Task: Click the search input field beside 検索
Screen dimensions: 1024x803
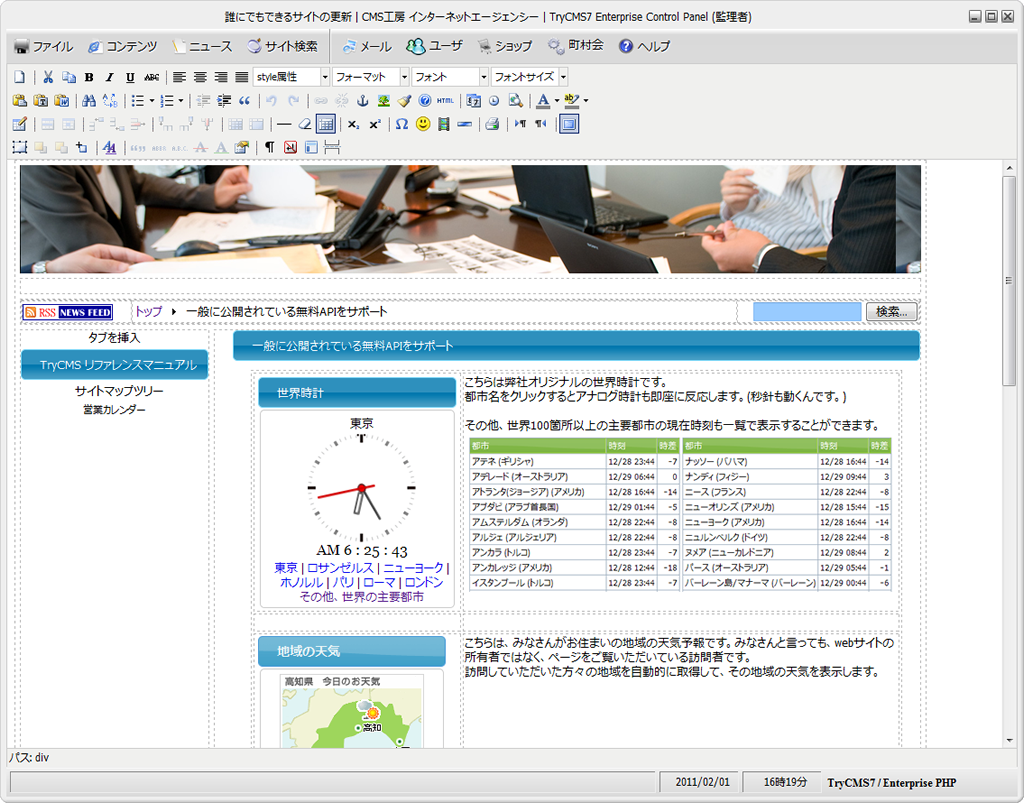Action: [806, 312]
